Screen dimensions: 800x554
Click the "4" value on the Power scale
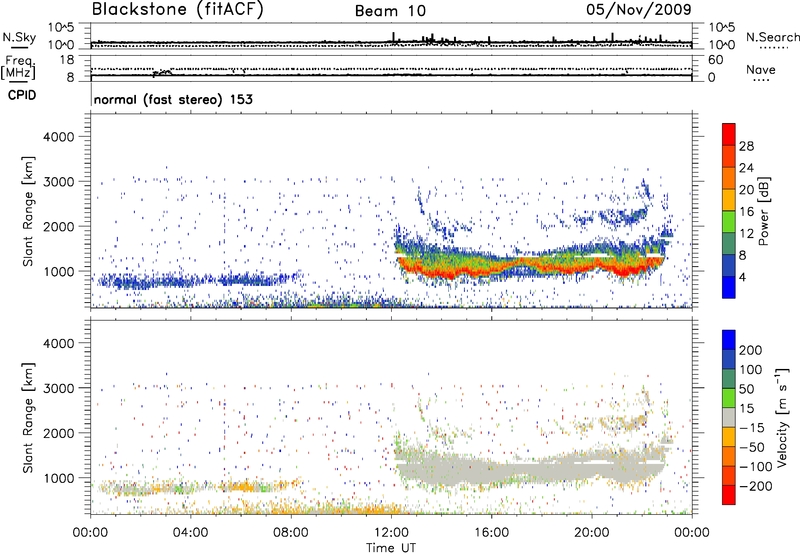pyautogui.click(x=742, y=277)
